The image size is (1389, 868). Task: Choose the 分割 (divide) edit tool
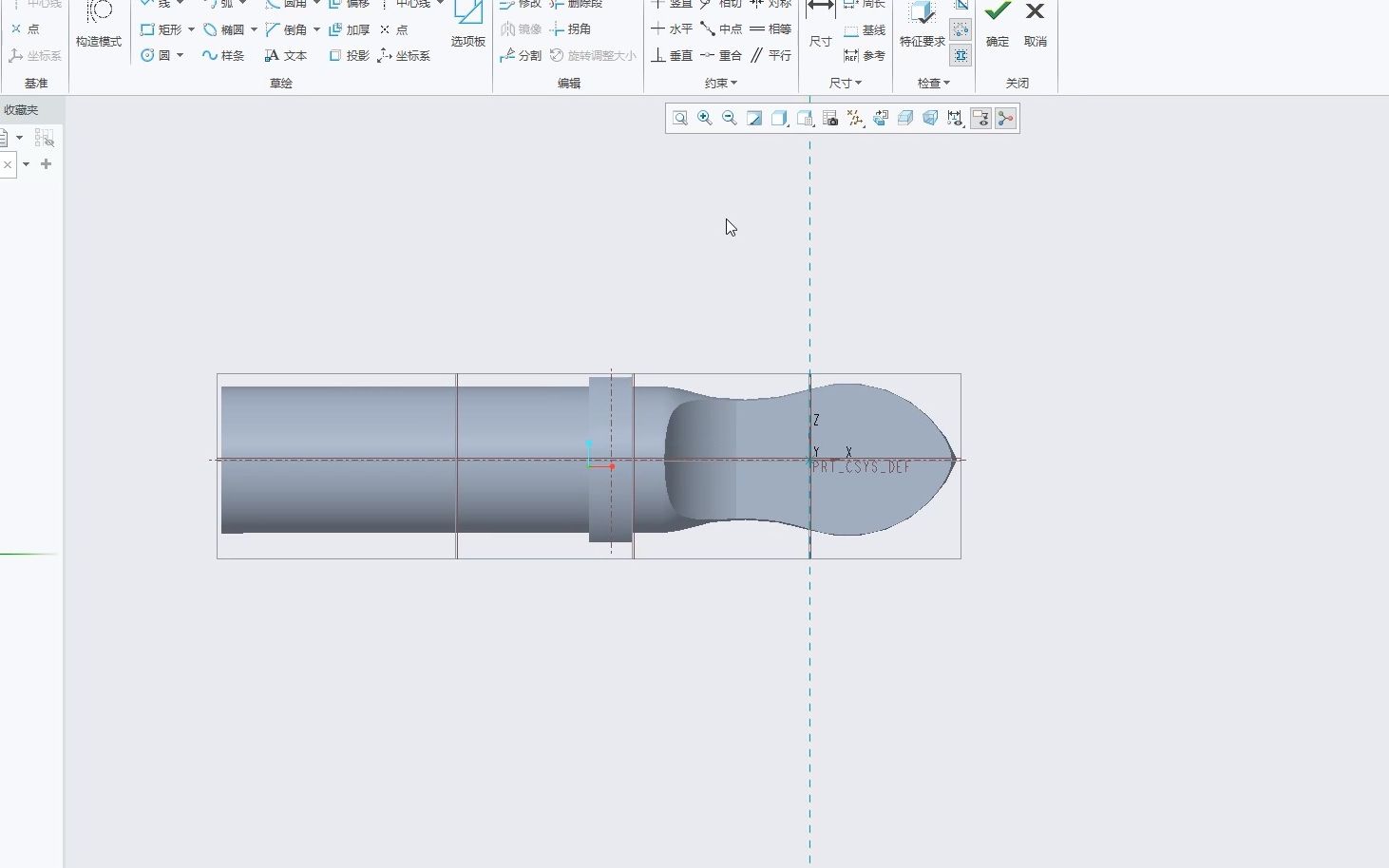coord(521,55)
